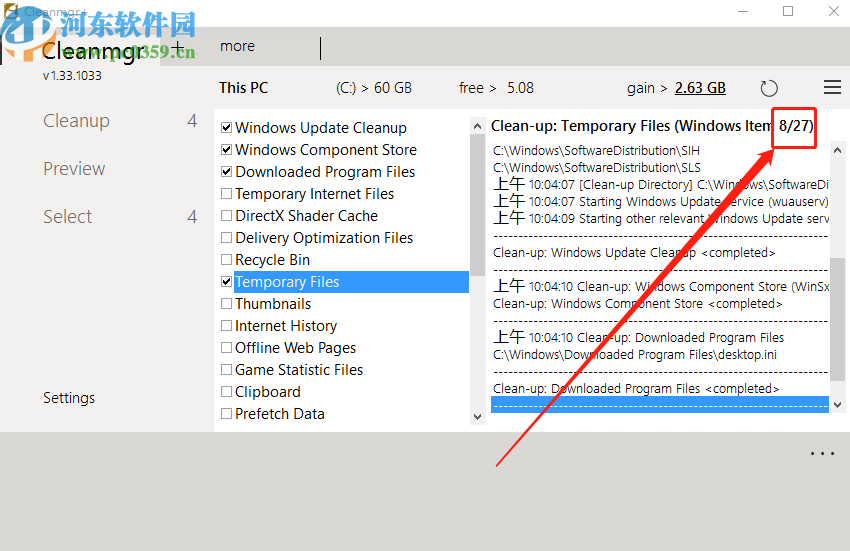
Task: Select Internet History in the list
Action: pos(286,326)
